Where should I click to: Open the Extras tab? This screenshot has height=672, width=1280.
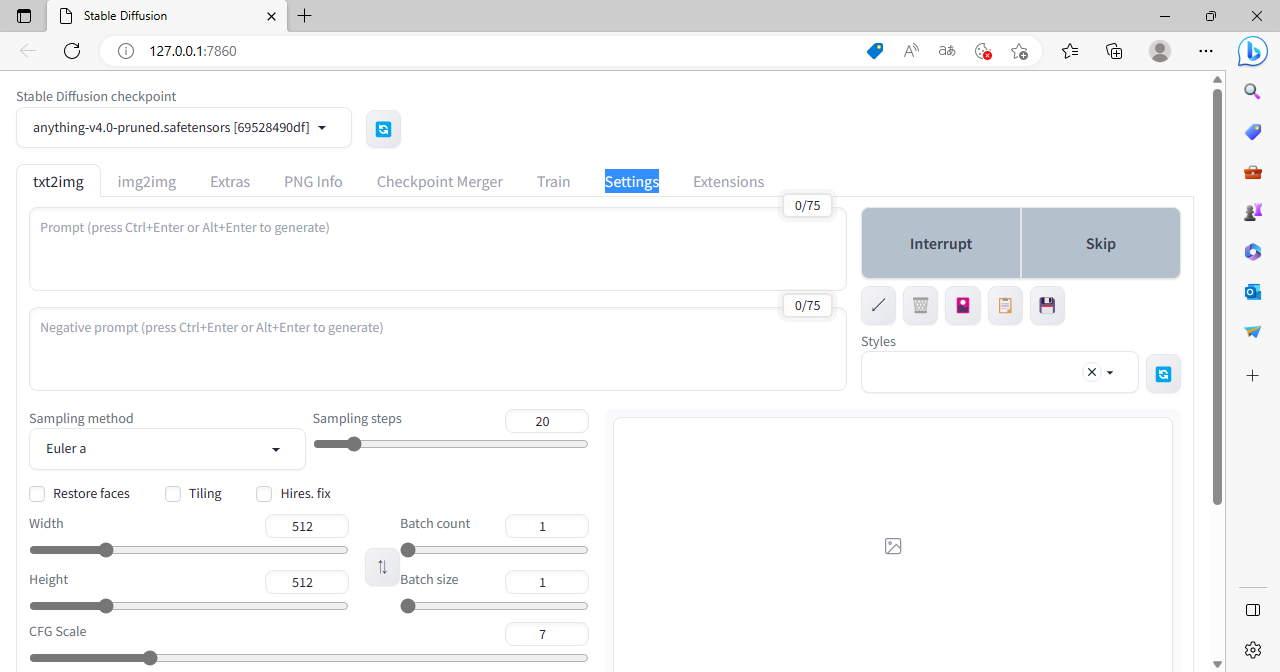click(x=230, y=182)
